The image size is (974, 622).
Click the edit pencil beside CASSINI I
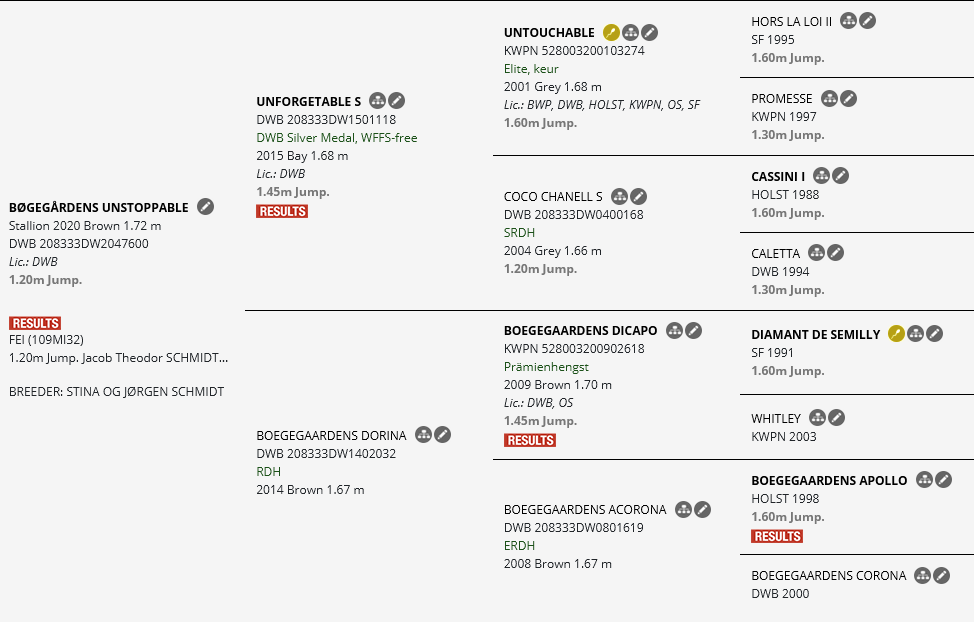pos(841,176)
